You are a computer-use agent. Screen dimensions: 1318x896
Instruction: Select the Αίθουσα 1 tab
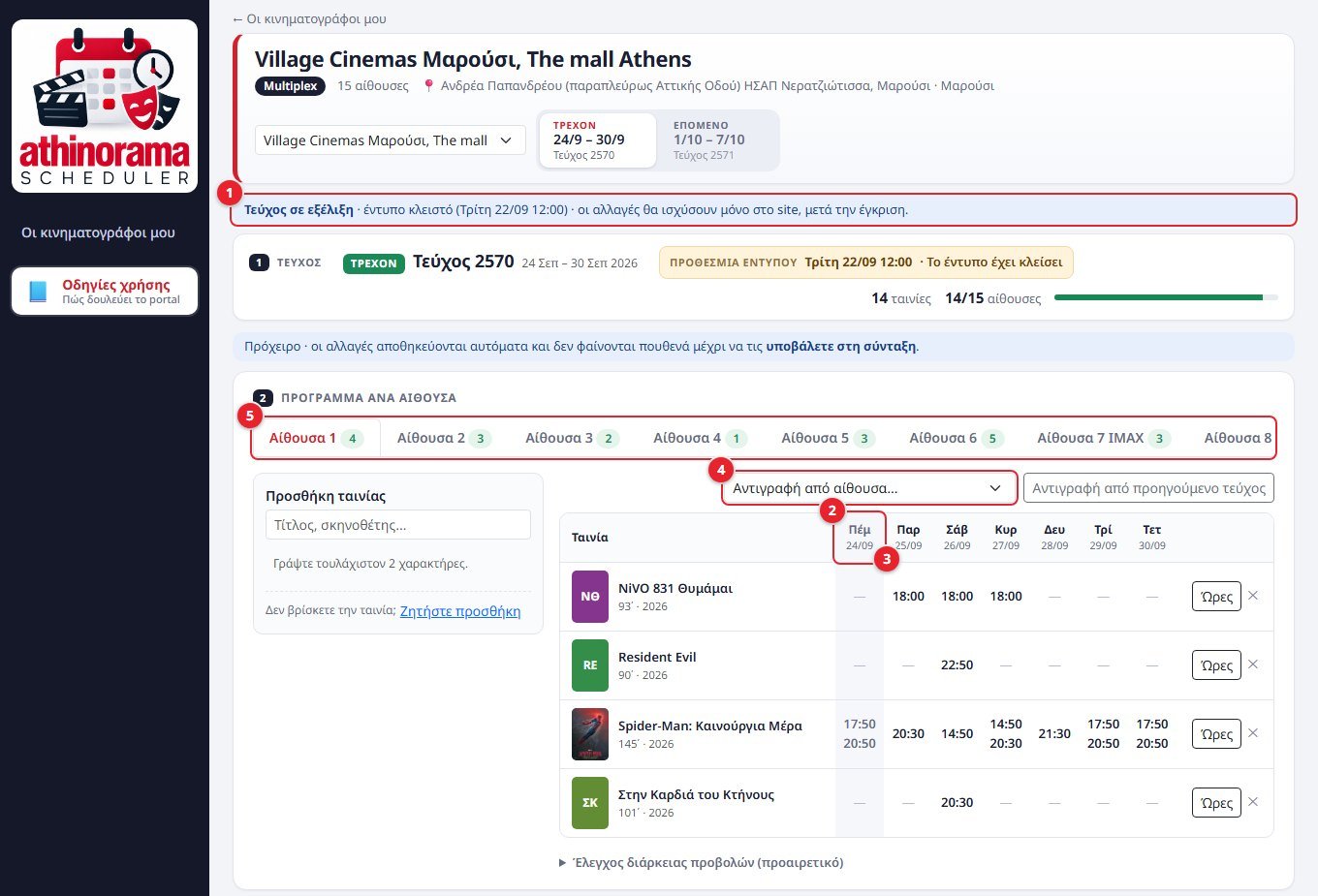[x=315, y=438]
